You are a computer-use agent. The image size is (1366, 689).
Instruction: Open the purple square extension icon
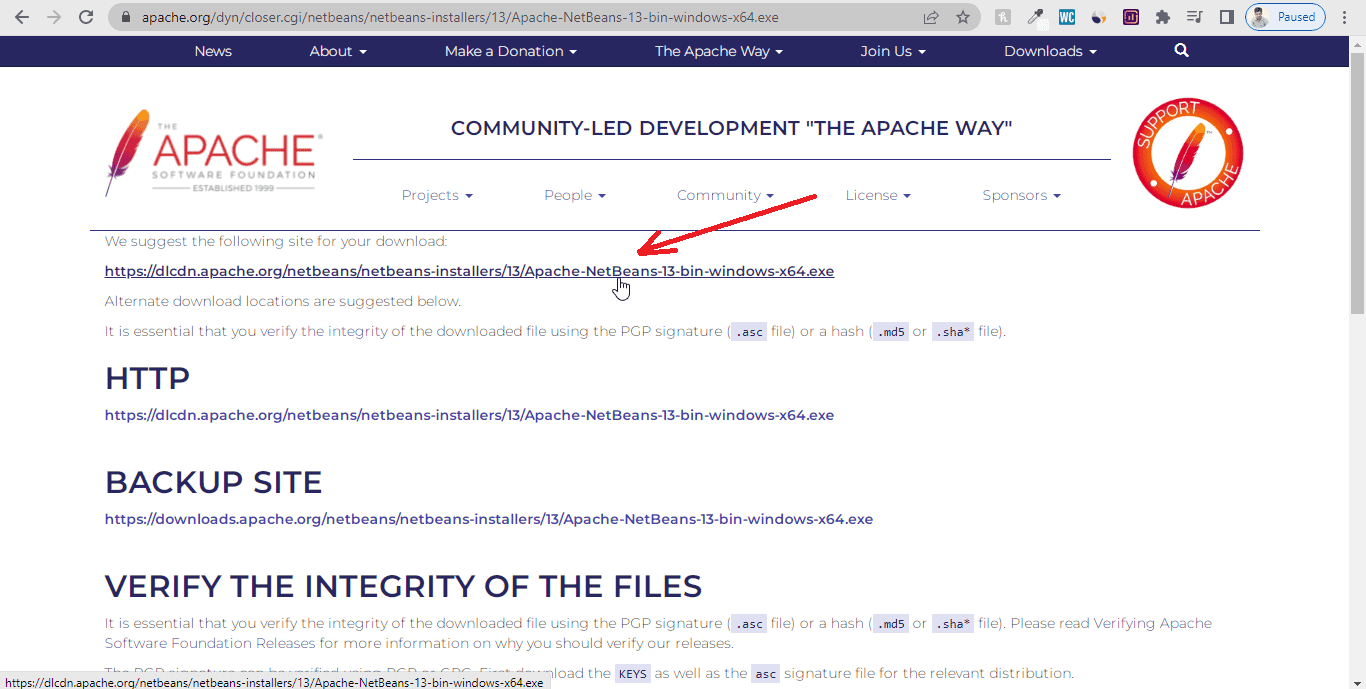coord(1131,17)
